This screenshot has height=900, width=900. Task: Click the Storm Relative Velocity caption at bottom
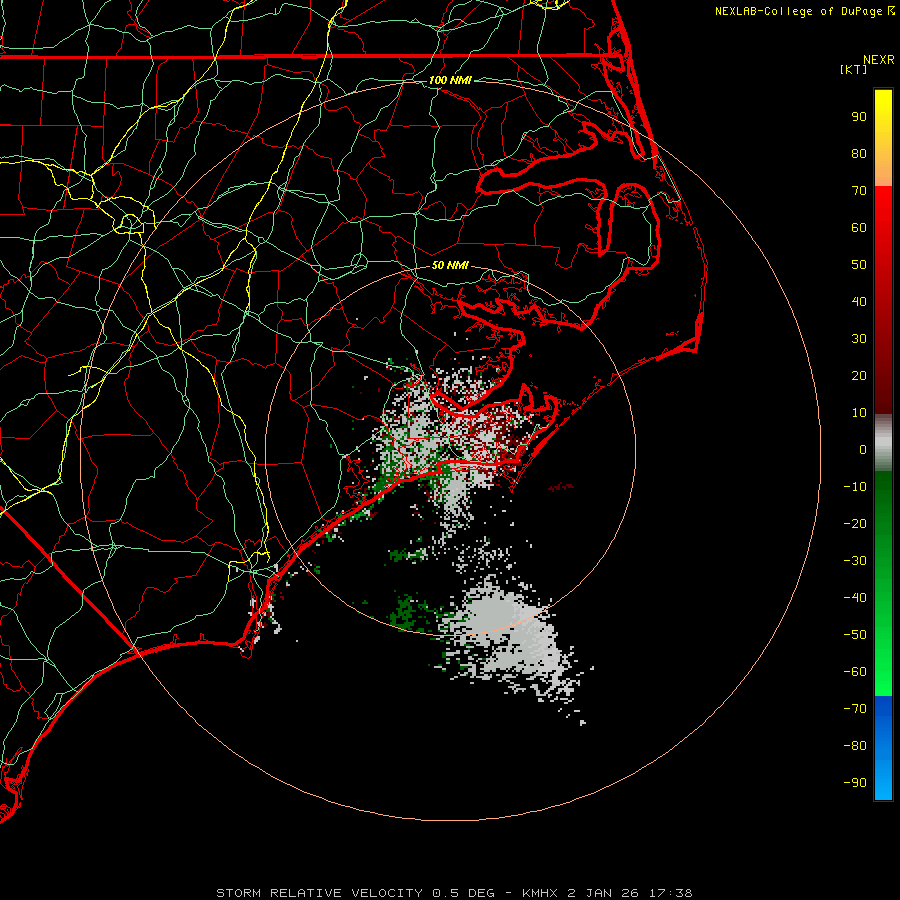point(454,893)
